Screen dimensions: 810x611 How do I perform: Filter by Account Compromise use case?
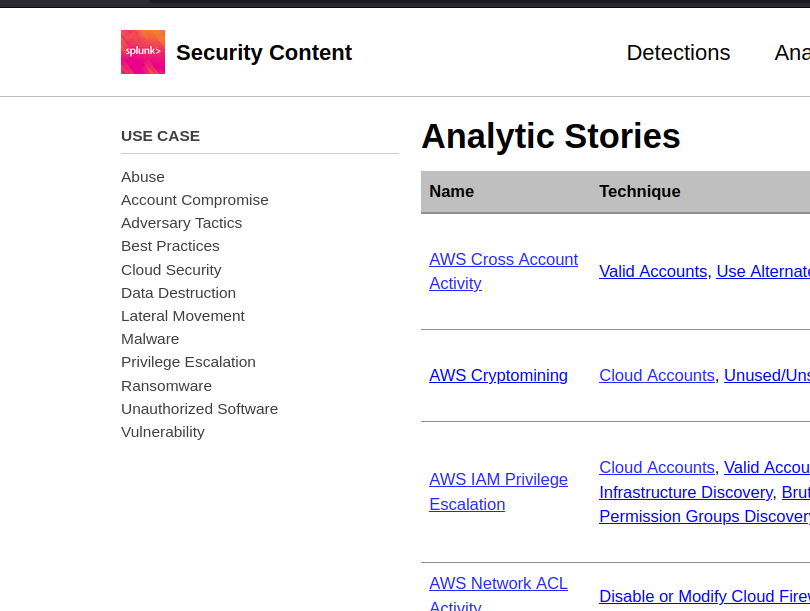195,200
